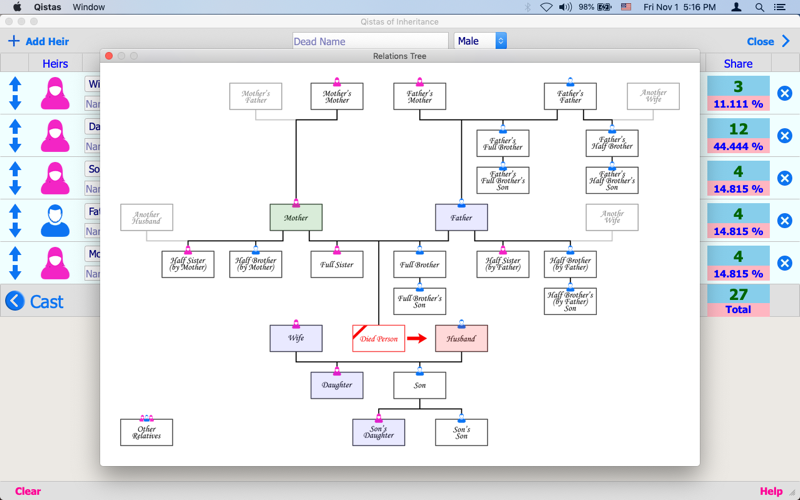Click the Clear button

click(28, 491)
